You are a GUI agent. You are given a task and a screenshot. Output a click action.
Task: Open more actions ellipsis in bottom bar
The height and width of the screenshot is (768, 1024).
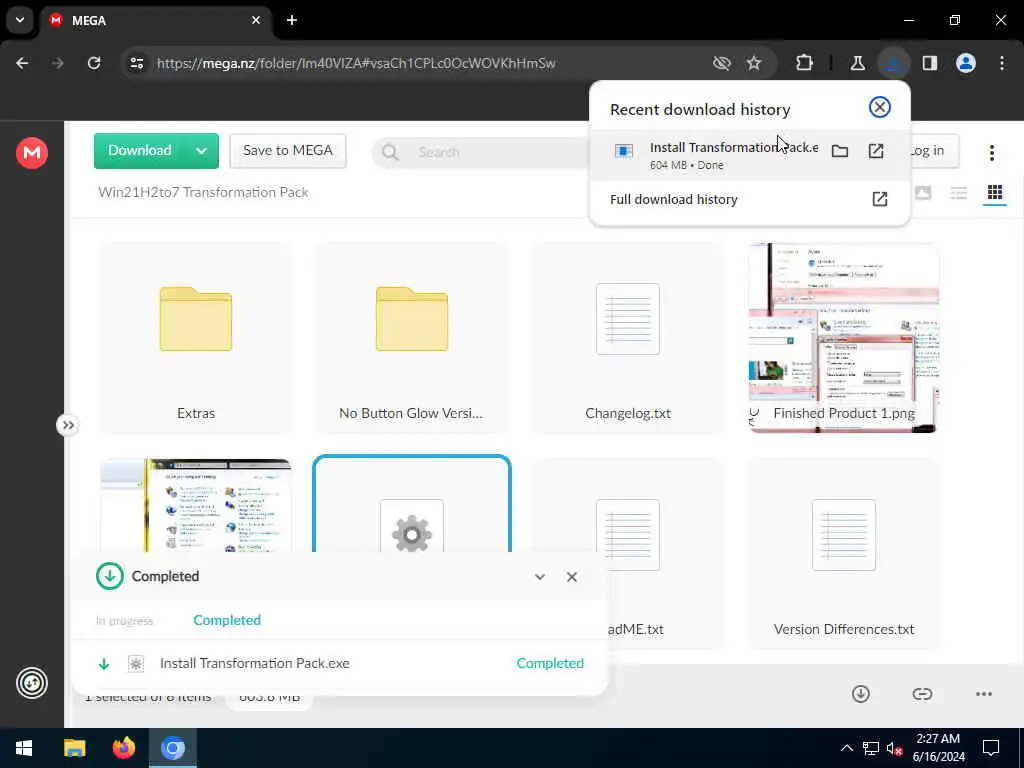click(984, 694)
